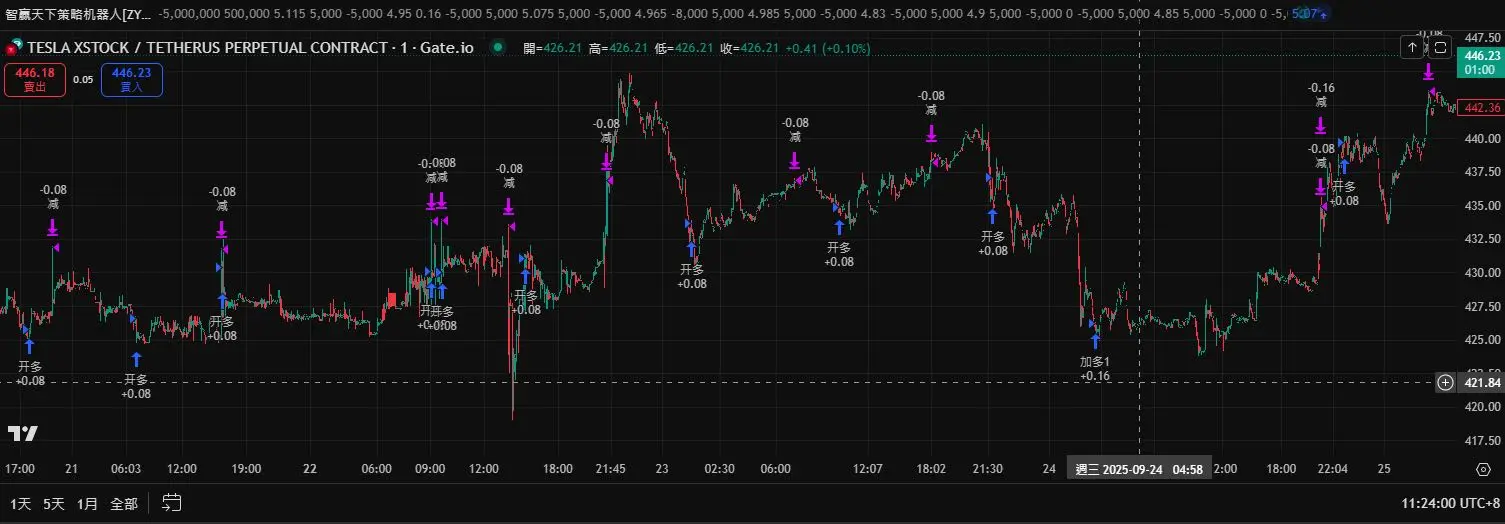Click the blue 加多1 +0.16 arrow marker
The height and width of the screenshot is (524, 1505).
(1095, 341)
